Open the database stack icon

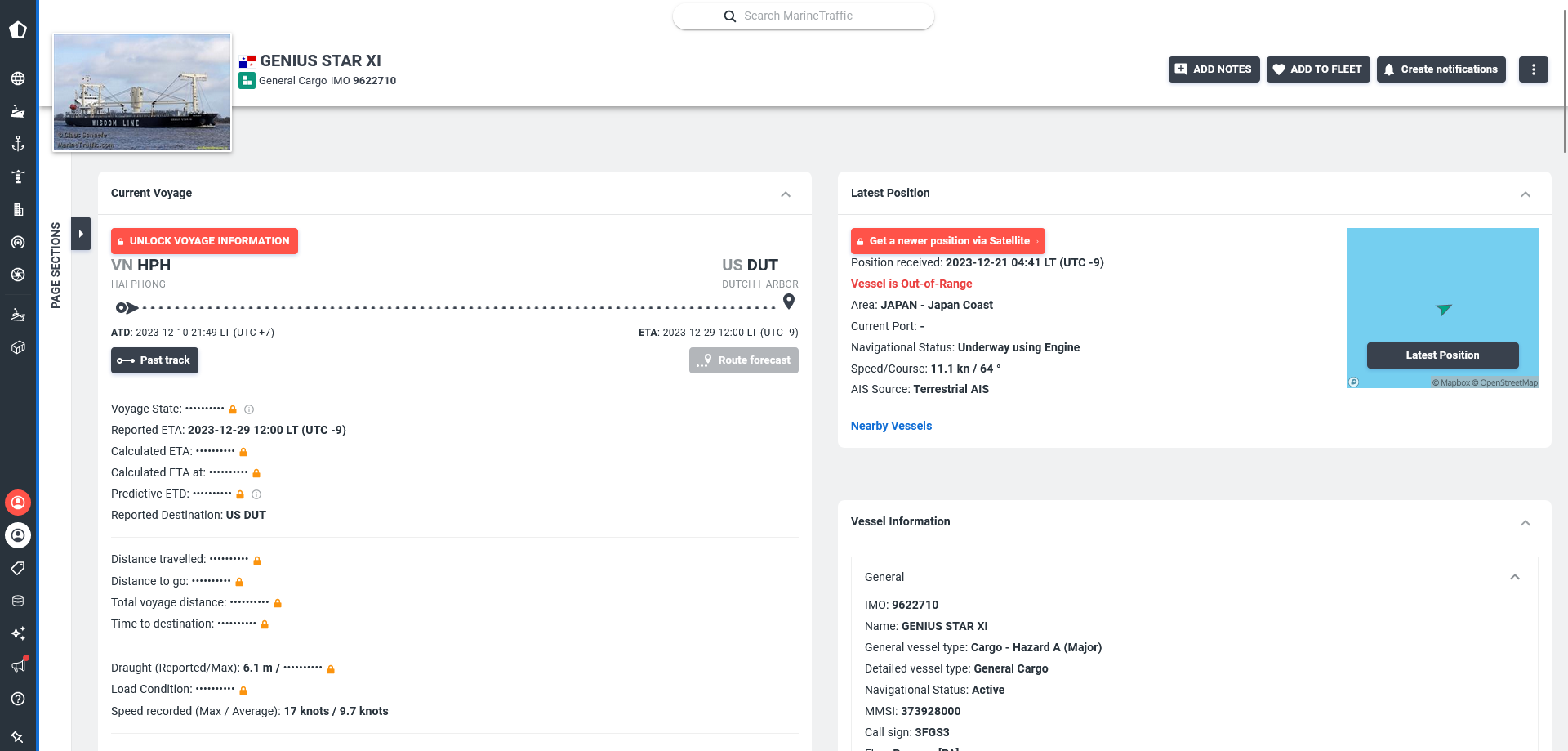point(18,601)
